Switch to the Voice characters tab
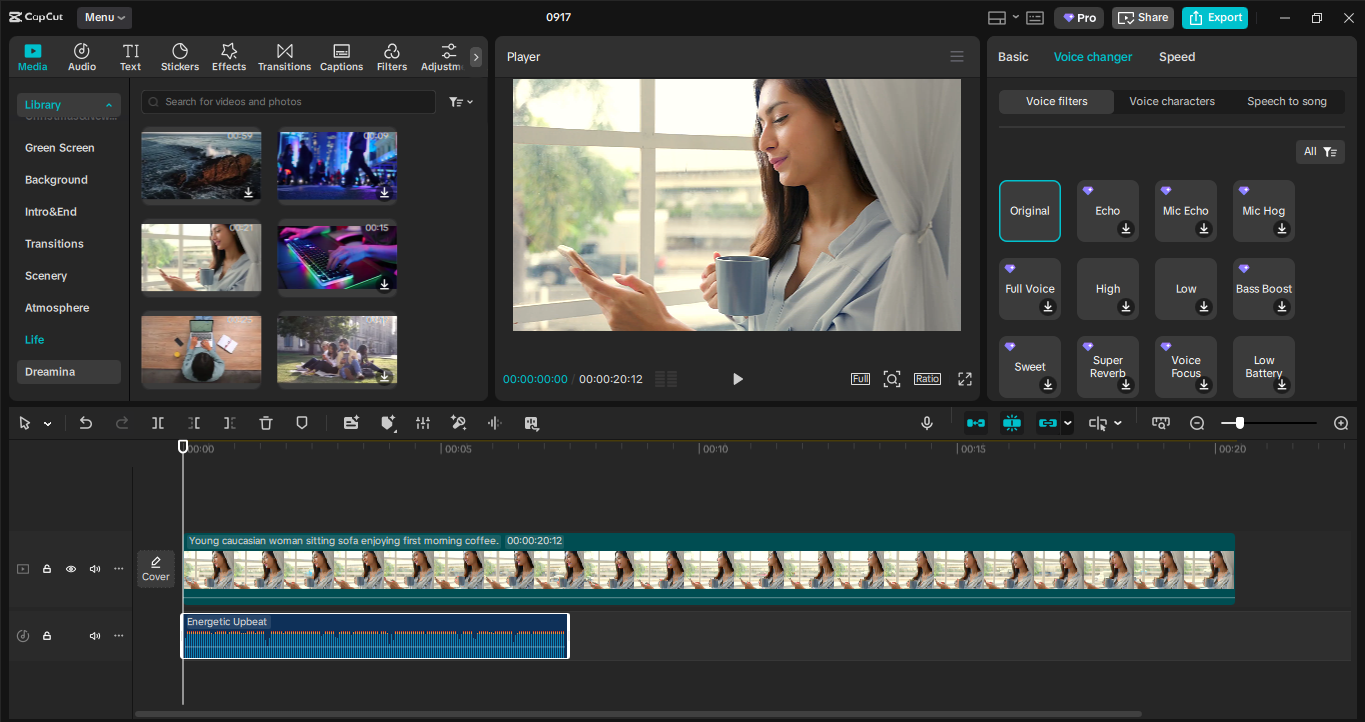 (1171, 101)
